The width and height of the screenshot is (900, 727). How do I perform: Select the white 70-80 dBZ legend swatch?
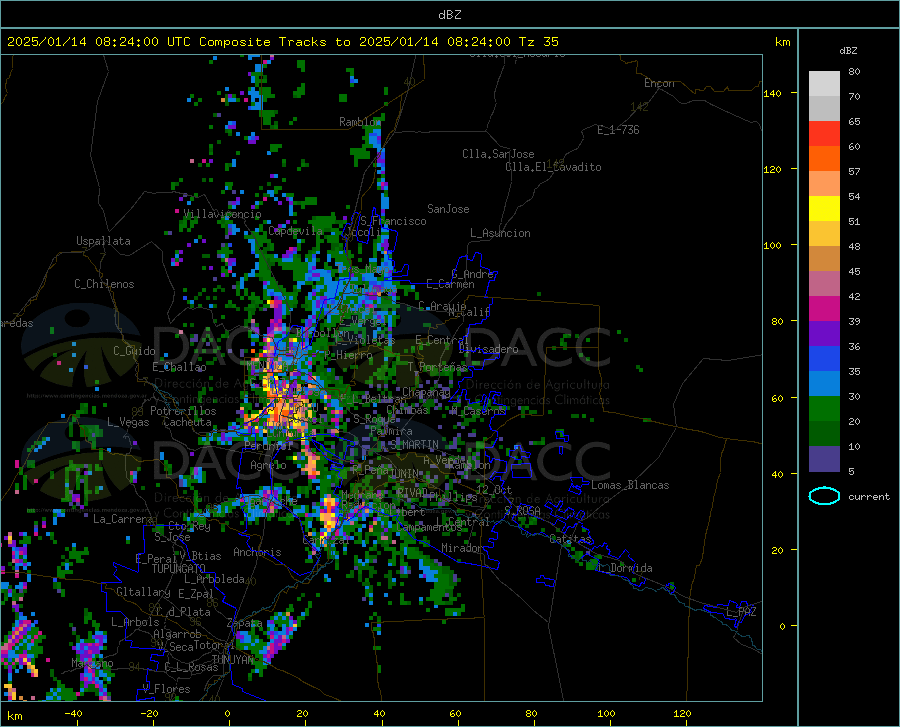[824, 84]
